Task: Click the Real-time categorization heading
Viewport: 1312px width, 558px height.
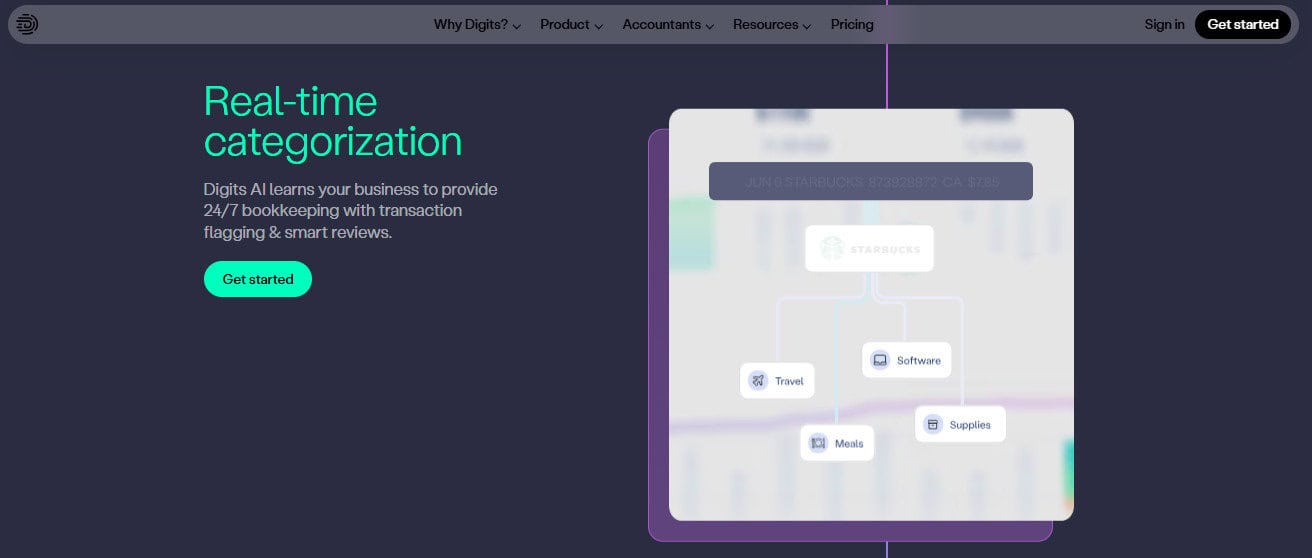Action: (332, 122)
